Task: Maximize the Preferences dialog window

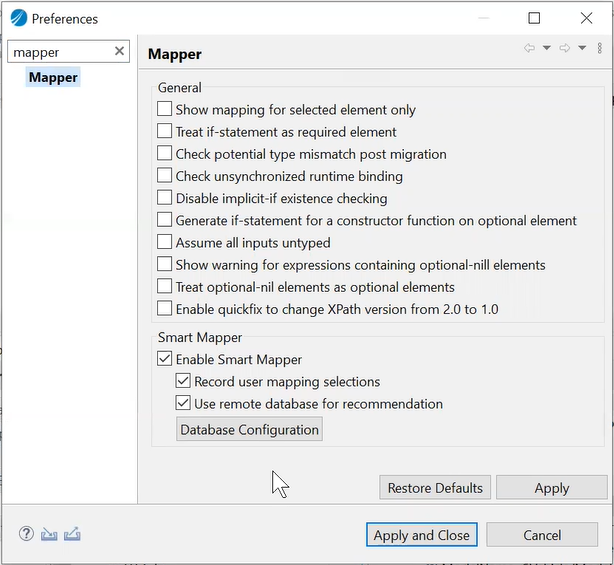Action: pos(534,18)
